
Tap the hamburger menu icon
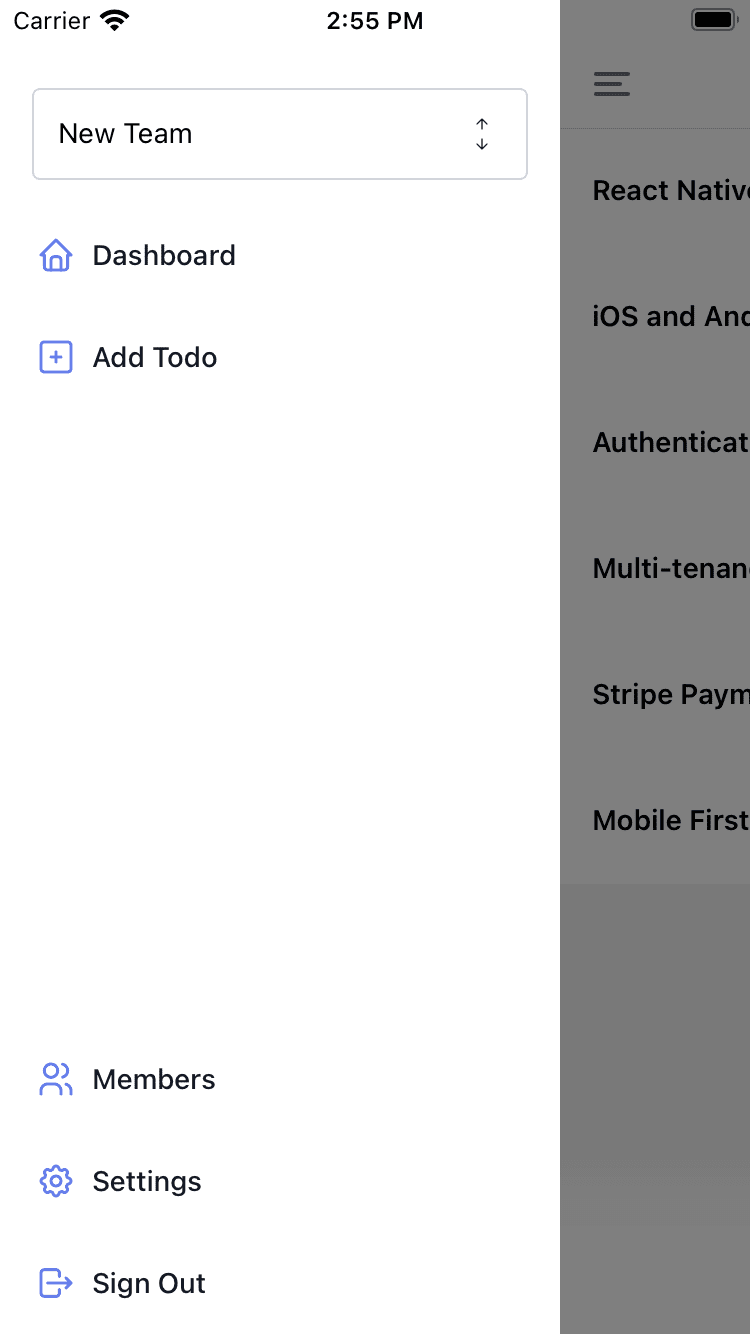(611, 84)
